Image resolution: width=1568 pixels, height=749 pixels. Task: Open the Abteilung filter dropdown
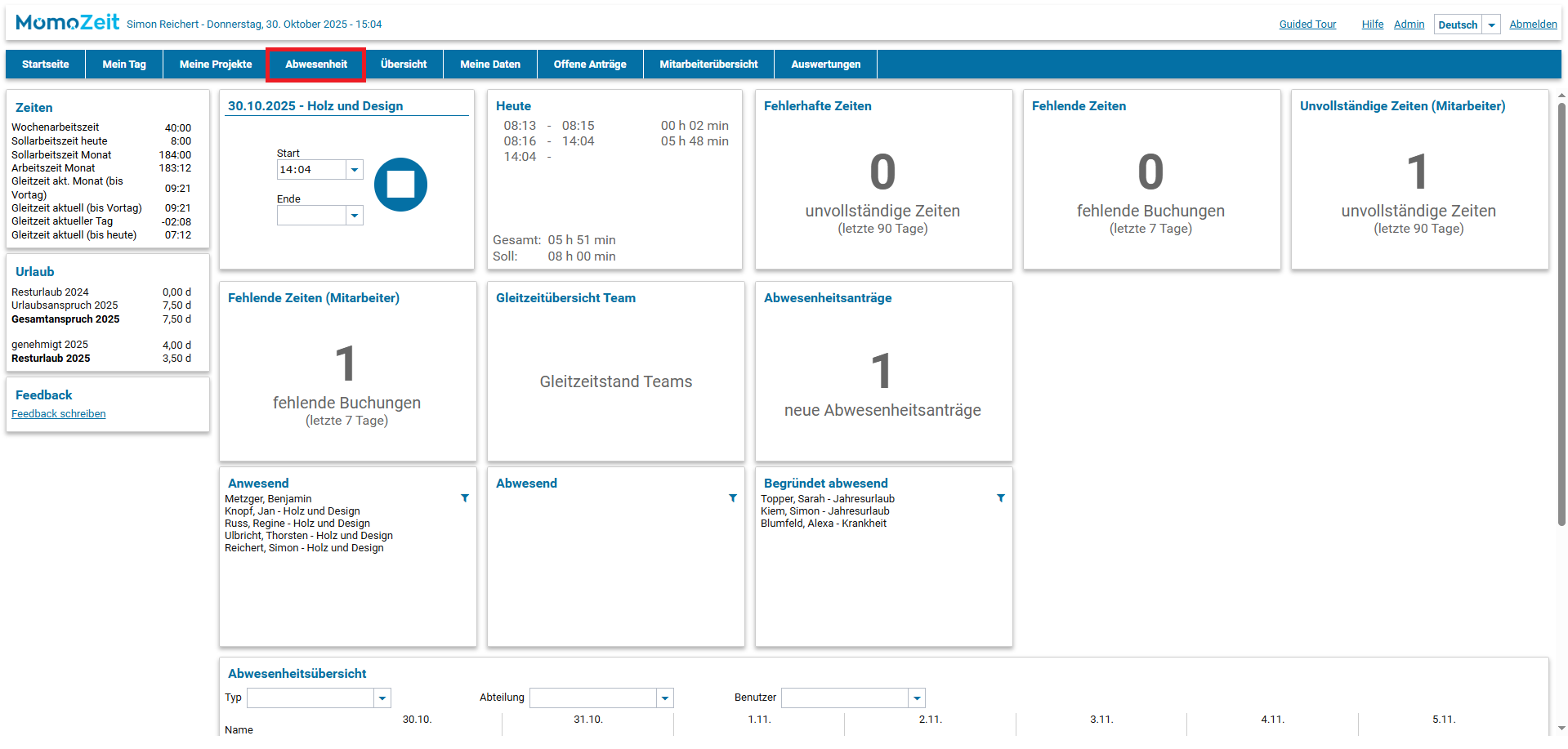pyautogui.click(x=665, y=698)
